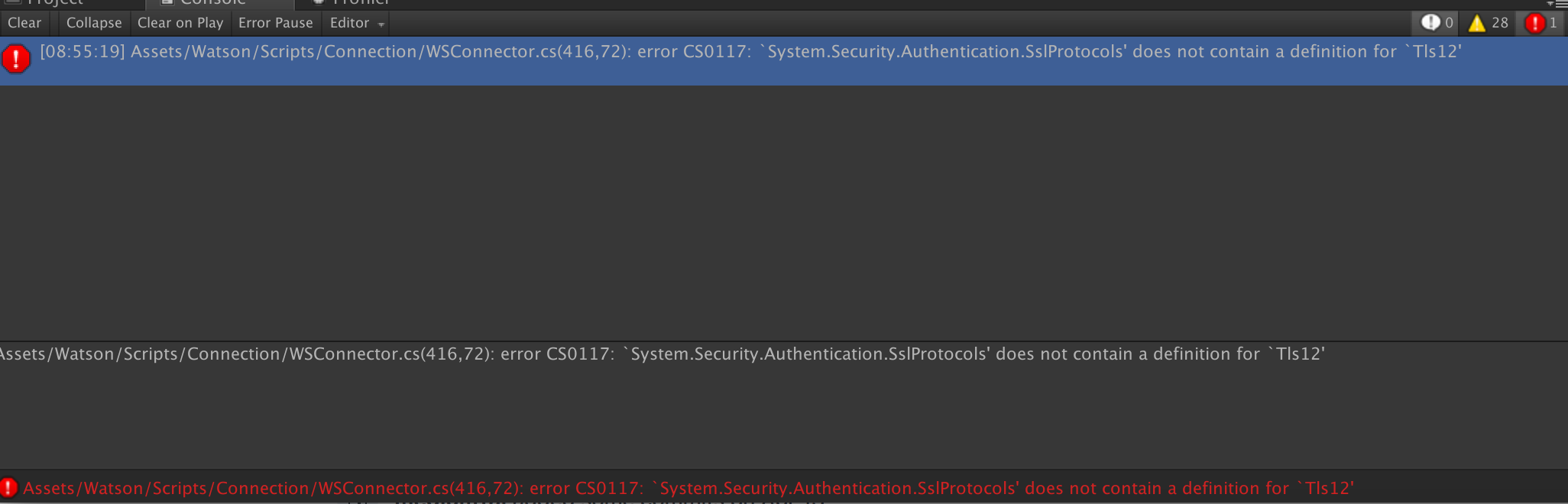The image size is (1568, 504).
Task: Toggle Clear on Play
Action: pyautogui.click(x=180, y=23)
